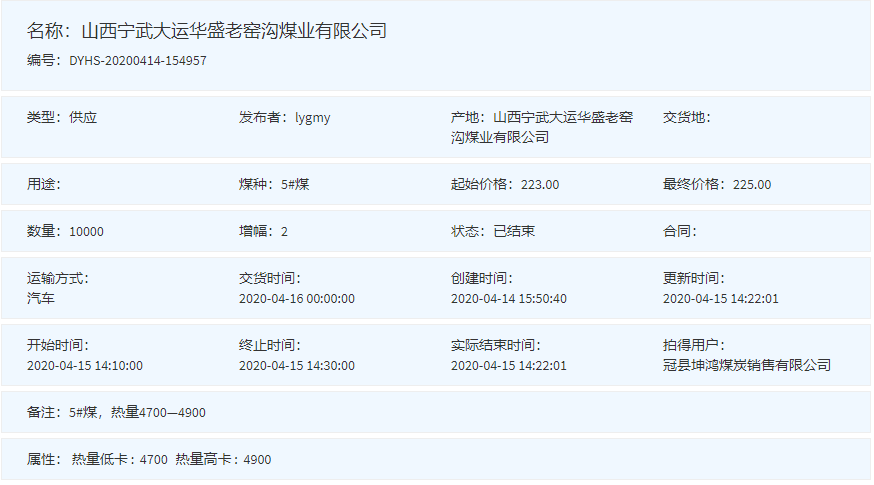
Task: Select final price 225.00
Action: pyautogui.click(x=752, y=185)
